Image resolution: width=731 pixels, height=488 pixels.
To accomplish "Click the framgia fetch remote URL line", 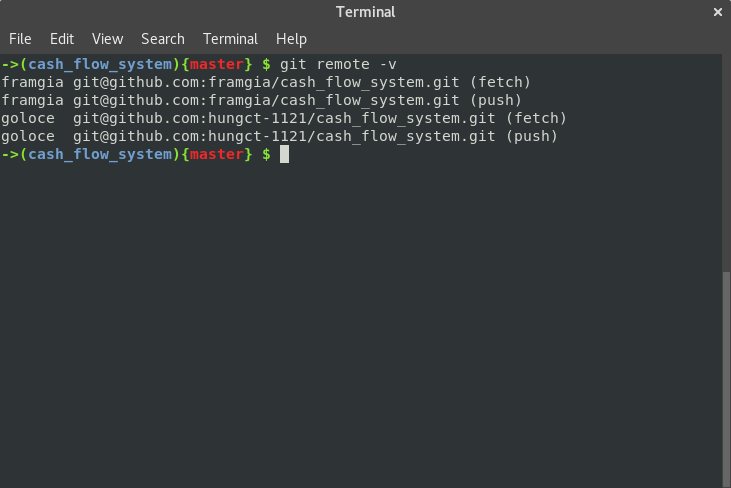I will (x=266, y=82).
